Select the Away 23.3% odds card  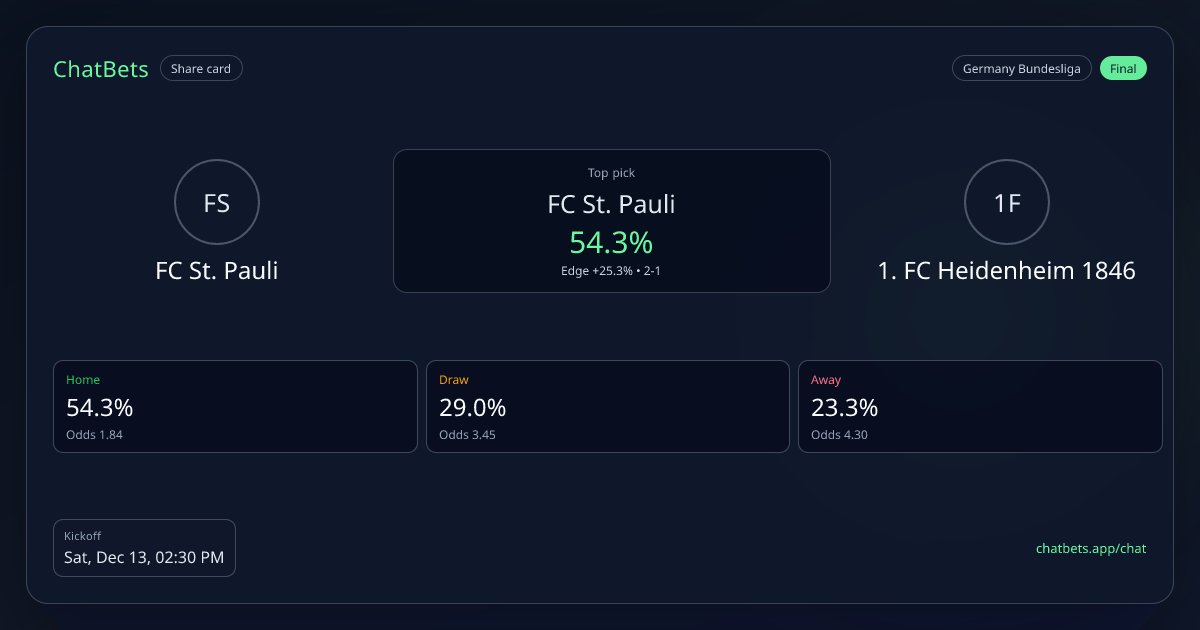(x=980, y=406)
